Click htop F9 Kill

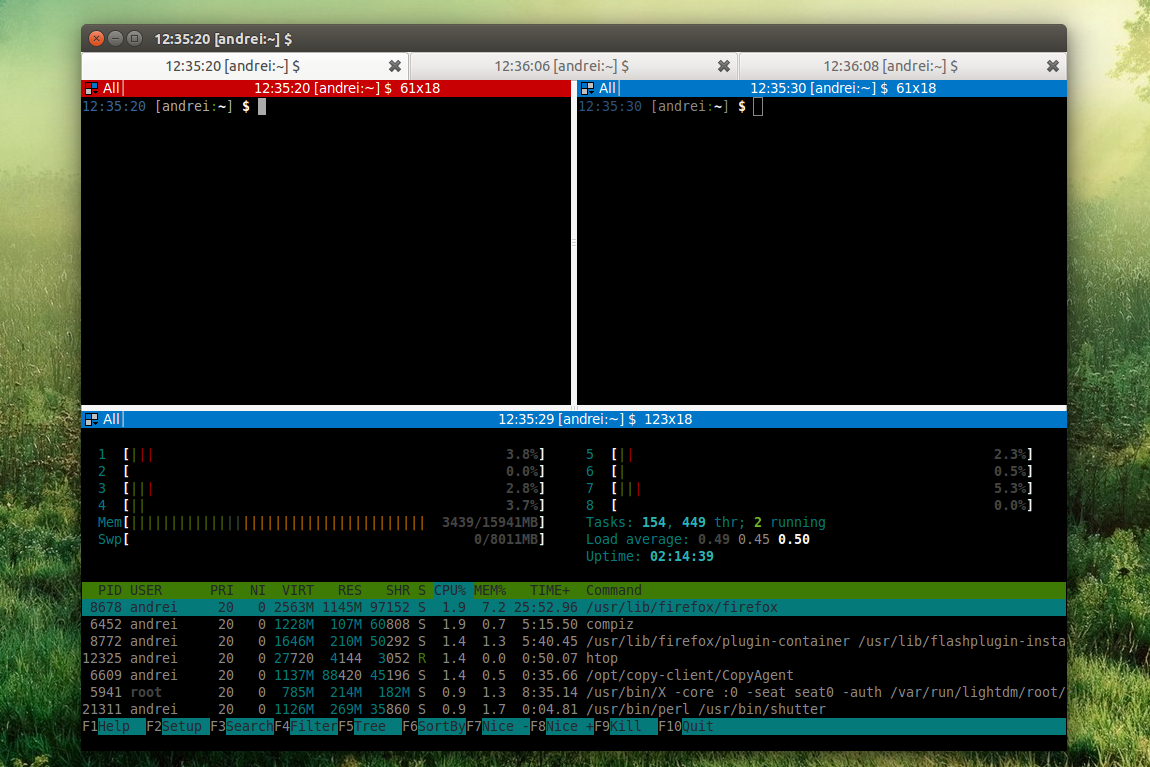[x=626, y=727]
